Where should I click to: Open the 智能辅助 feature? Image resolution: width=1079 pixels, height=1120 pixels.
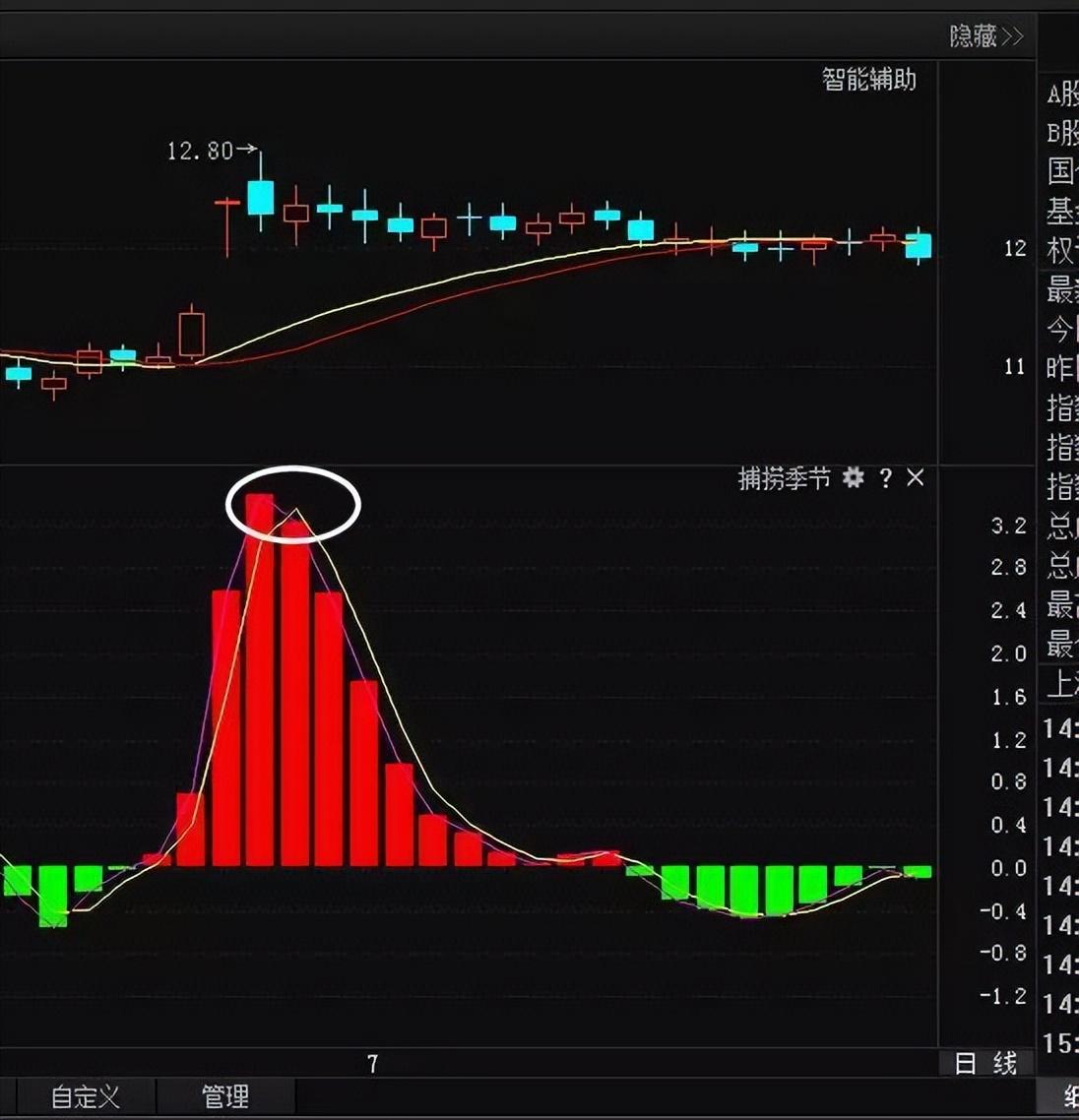868,80
